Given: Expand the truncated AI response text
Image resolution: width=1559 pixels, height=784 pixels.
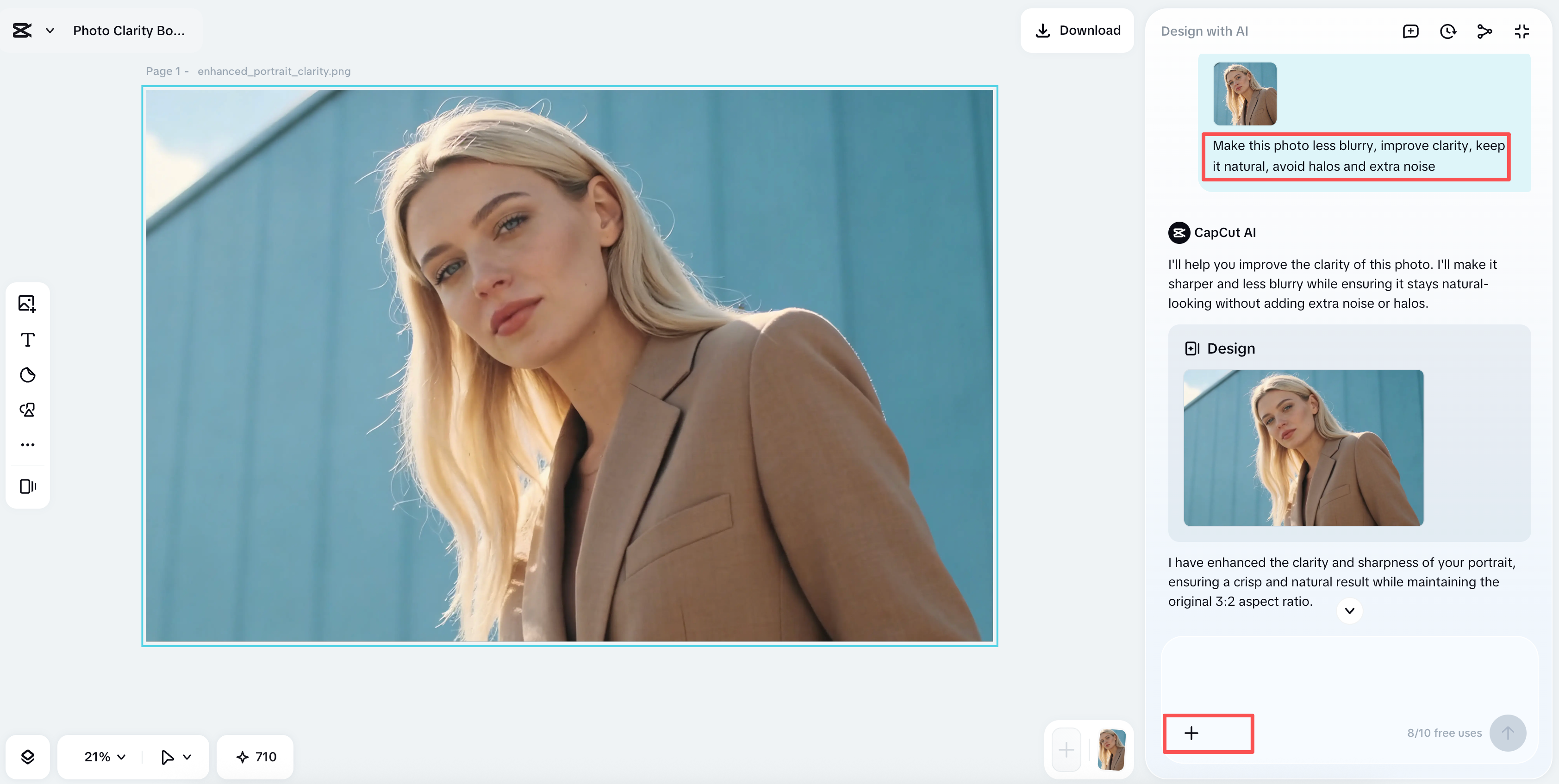Looking at the screenshot, I should (x=1349, y=610).
